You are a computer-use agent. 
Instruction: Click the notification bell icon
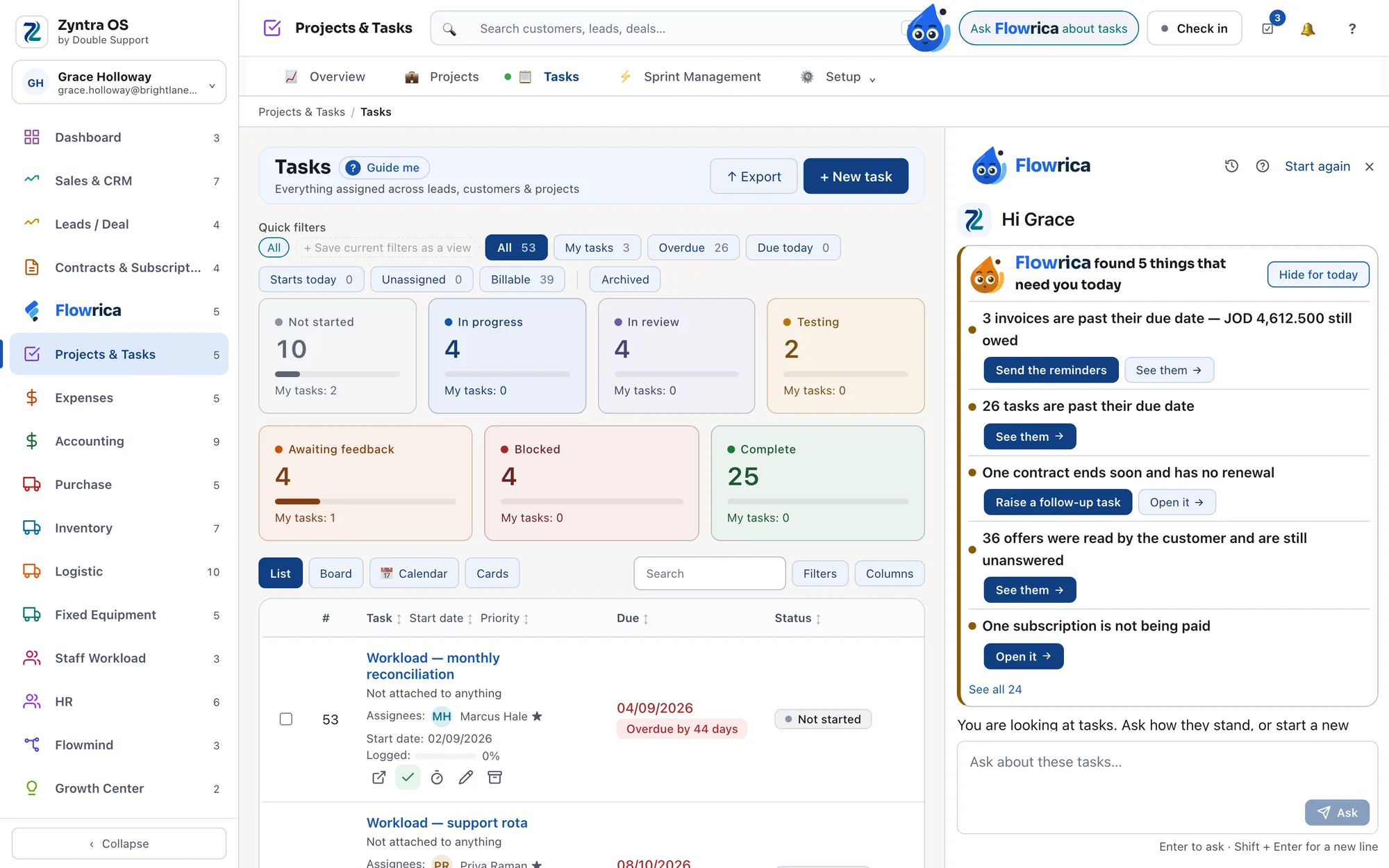pyautogui.click(x=1308, y=28)
